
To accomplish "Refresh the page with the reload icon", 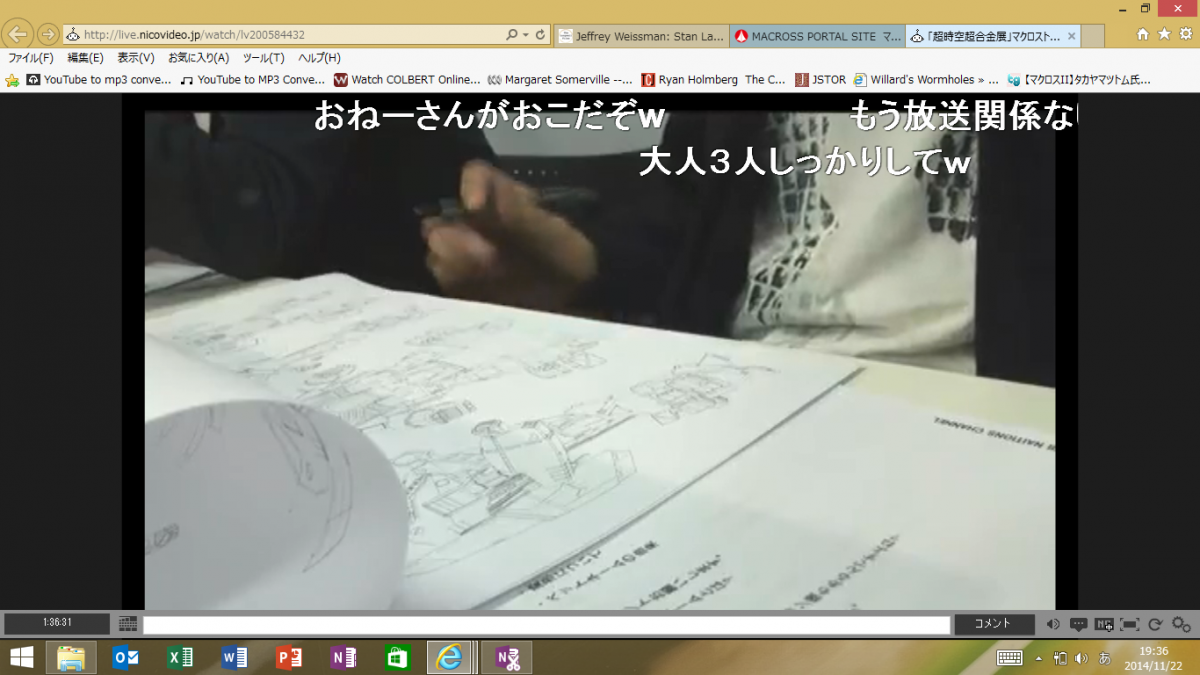I will (541, 35).
